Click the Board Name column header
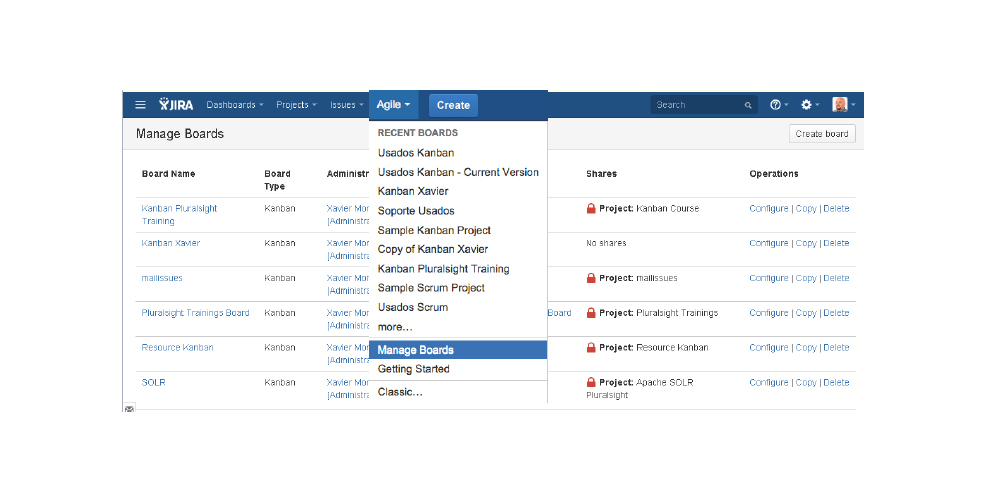Image resolution: width=1000 pixels, height=503 pixels. pyautogui.click(x=168, y=173)
